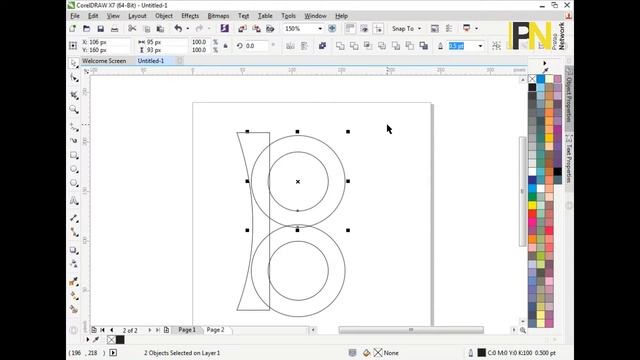Click the Open file icon
The image size is (640, 360).
point(87,29)
